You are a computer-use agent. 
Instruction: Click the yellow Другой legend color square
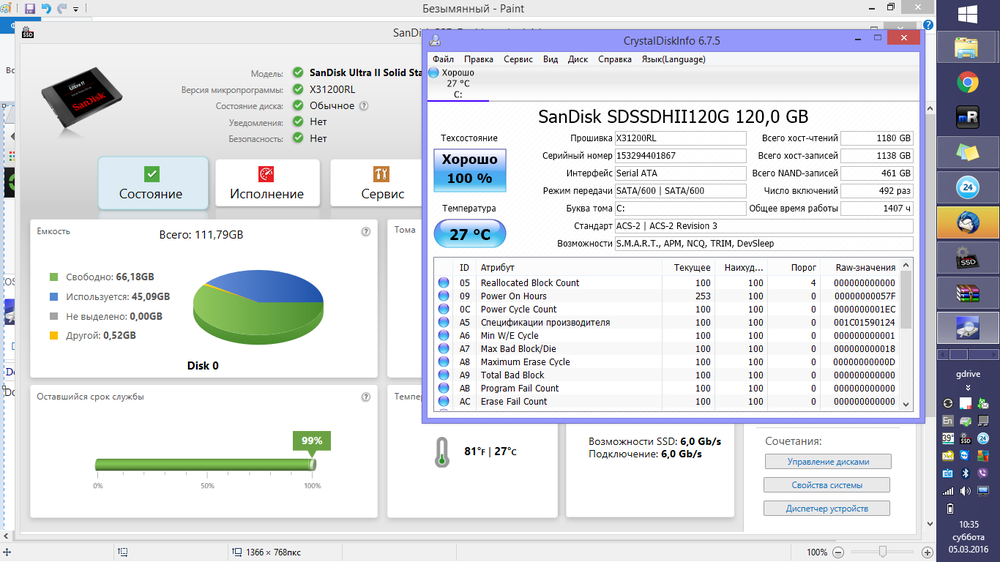(54, 336)
